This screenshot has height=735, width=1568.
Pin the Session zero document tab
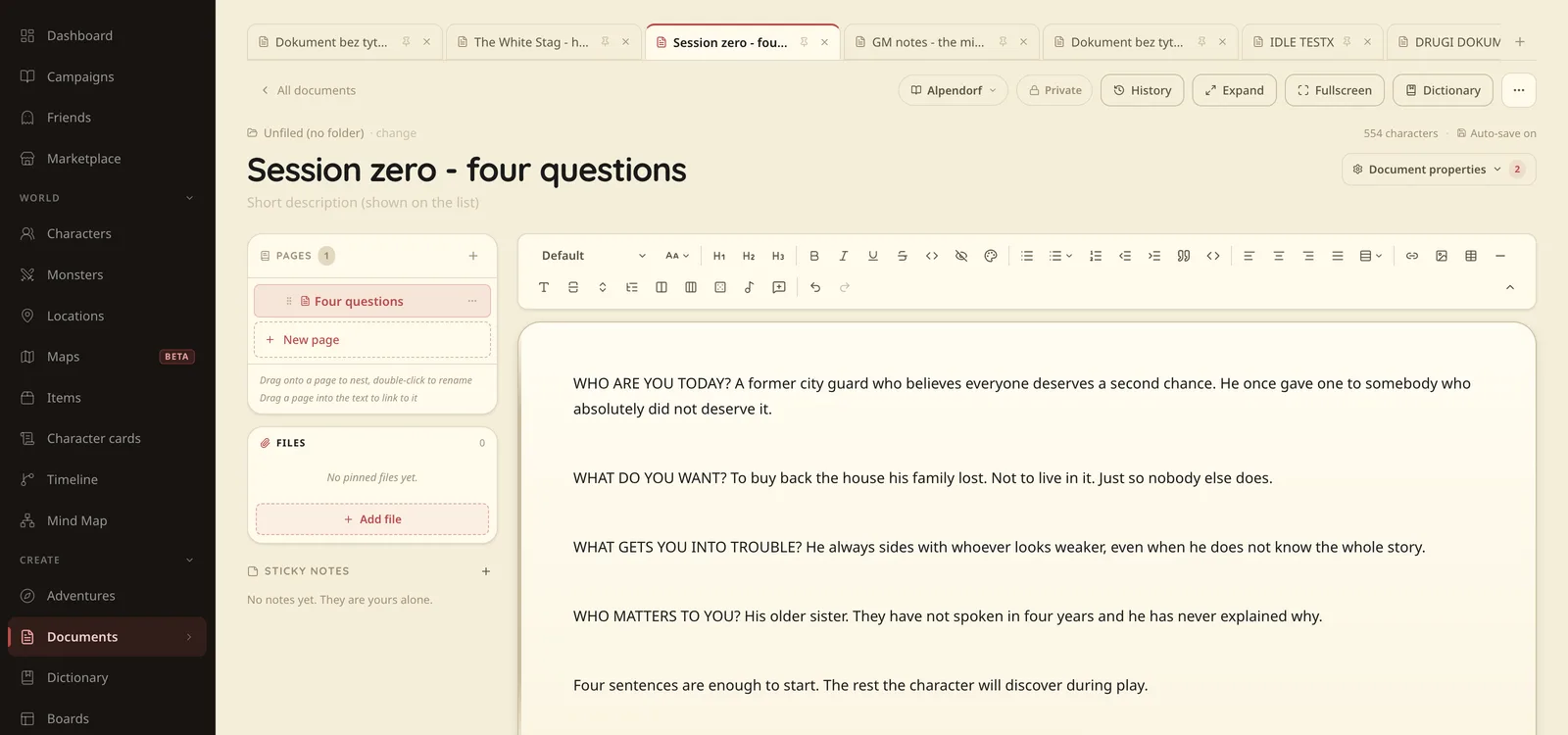coord(805,42)
